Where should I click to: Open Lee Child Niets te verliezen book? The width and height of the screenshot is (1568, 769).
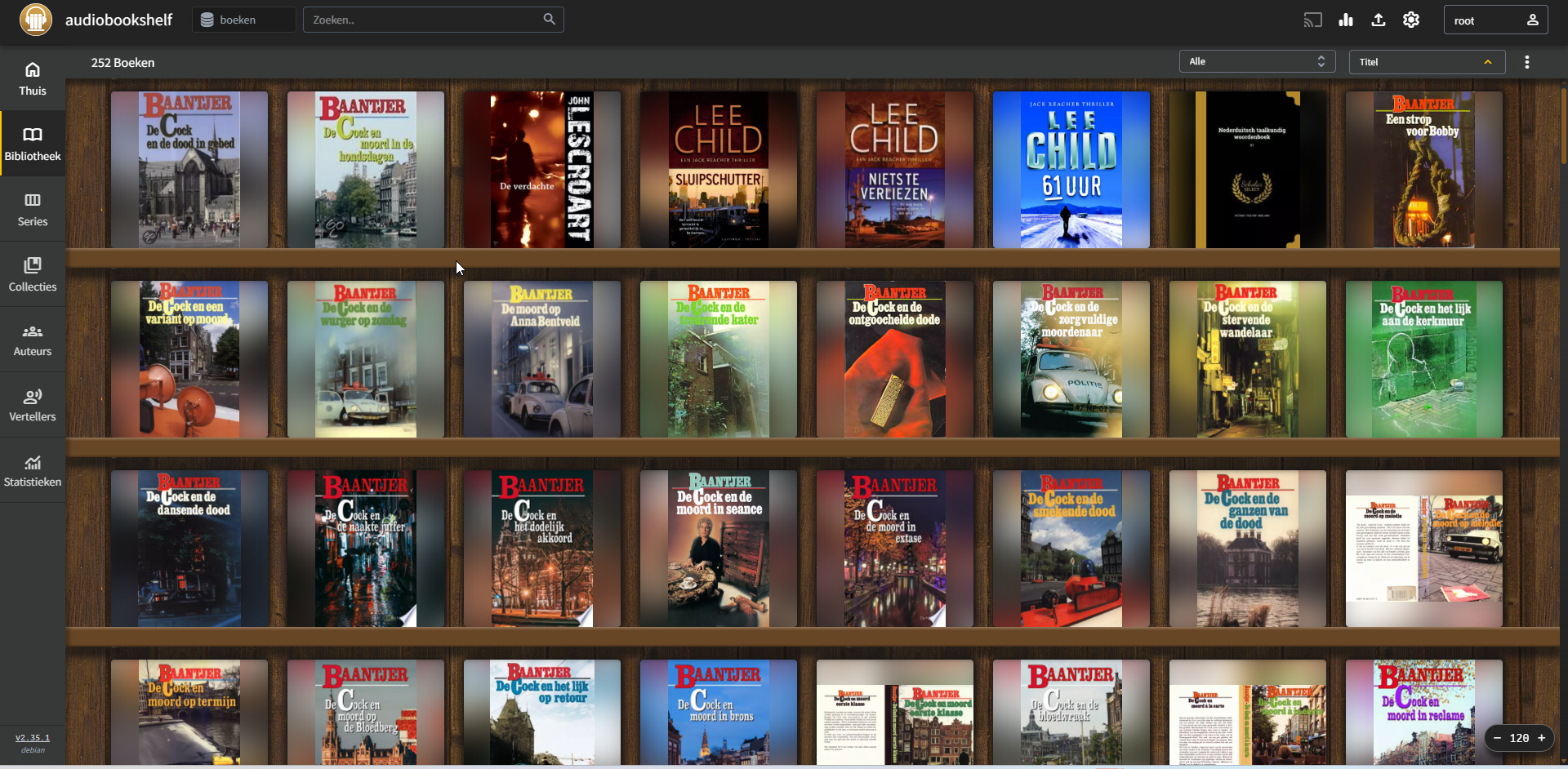coord(895,170)
